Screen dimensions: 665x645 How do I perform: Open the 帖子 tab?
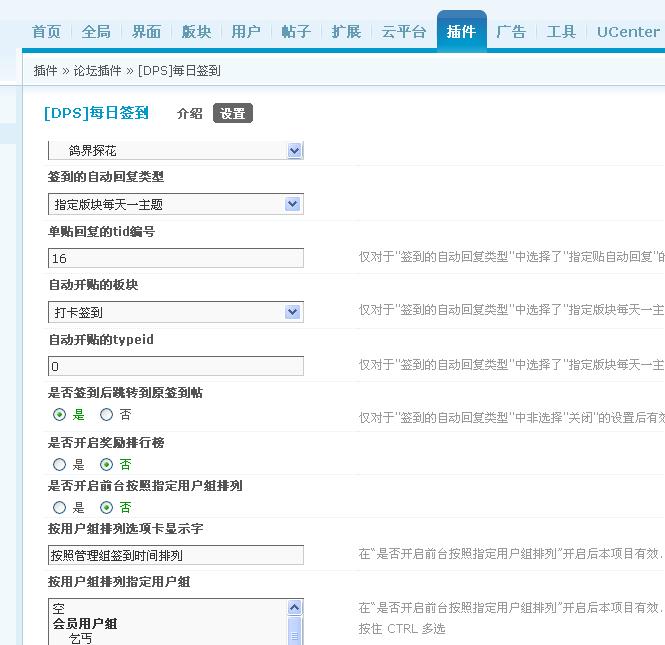point(296,32)
